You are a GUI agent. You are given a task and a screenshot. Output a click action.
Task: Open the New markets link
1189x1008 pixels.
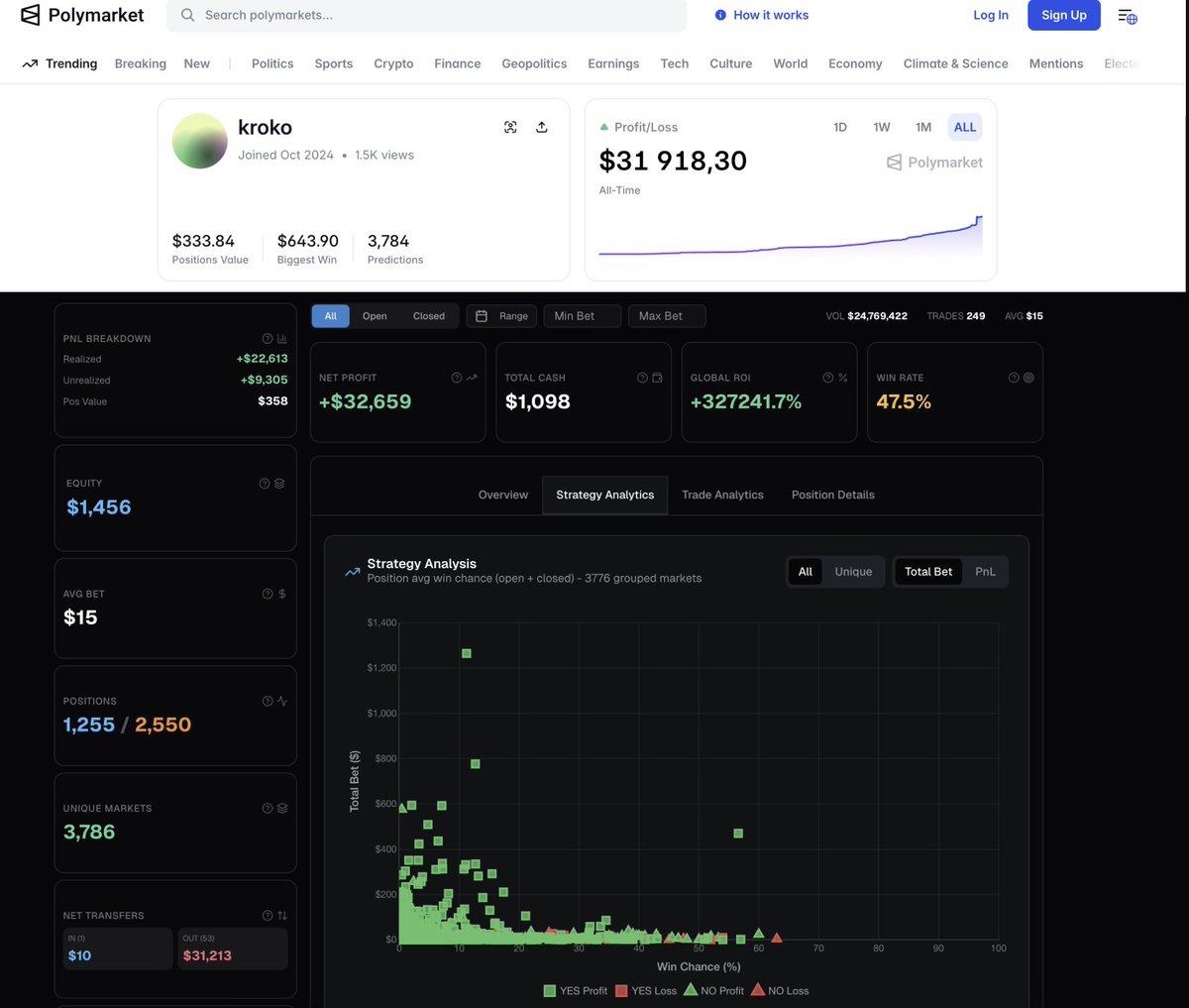[x=197, y=63]
